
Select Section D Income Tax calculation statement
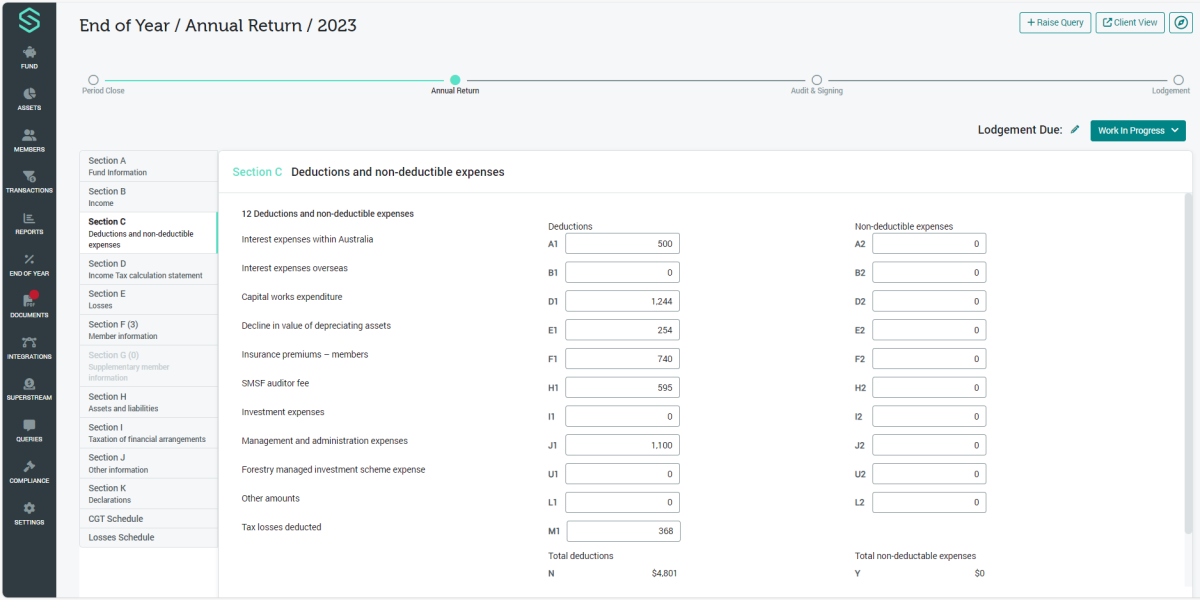tap(148, 270)
